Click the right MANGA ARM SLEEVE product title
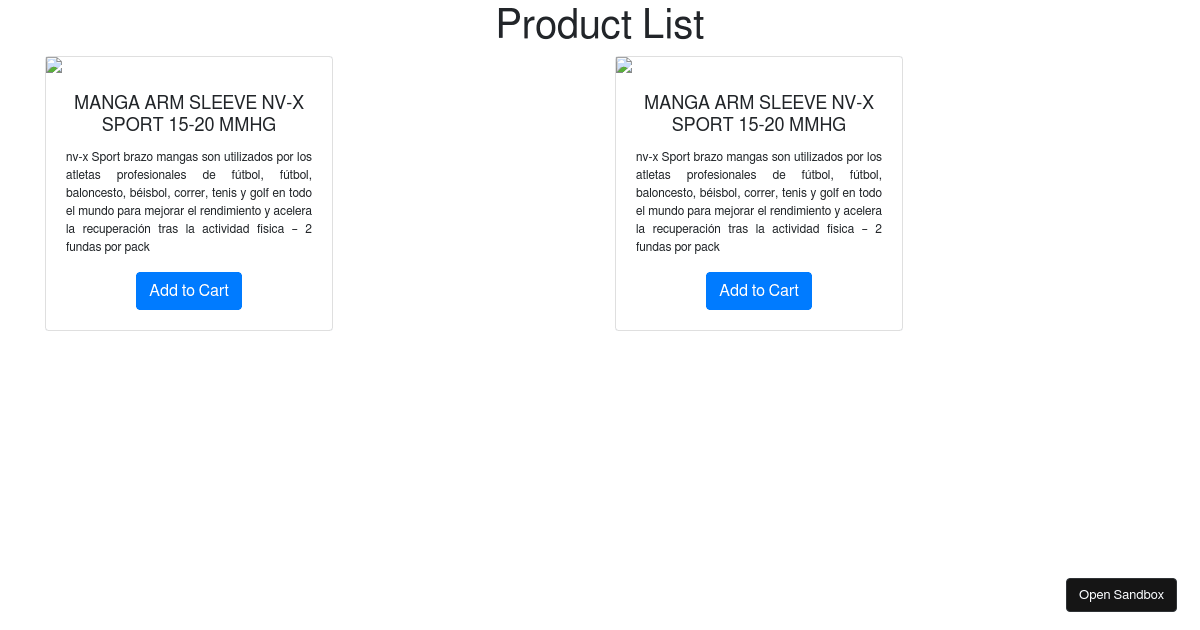 (x=759, y=114)
